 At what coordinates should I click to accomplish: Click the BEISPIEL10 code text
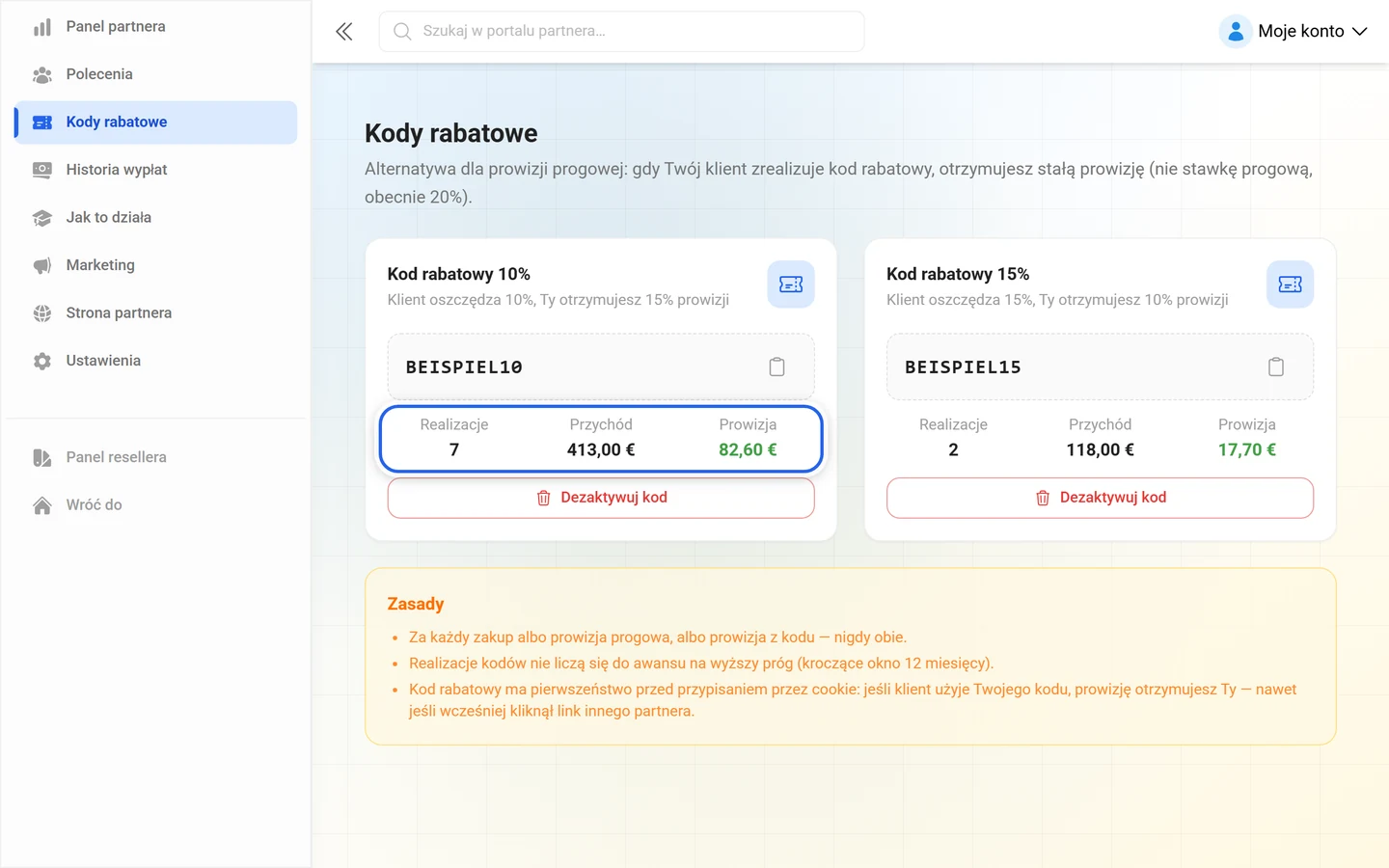(x=464, y=367)
